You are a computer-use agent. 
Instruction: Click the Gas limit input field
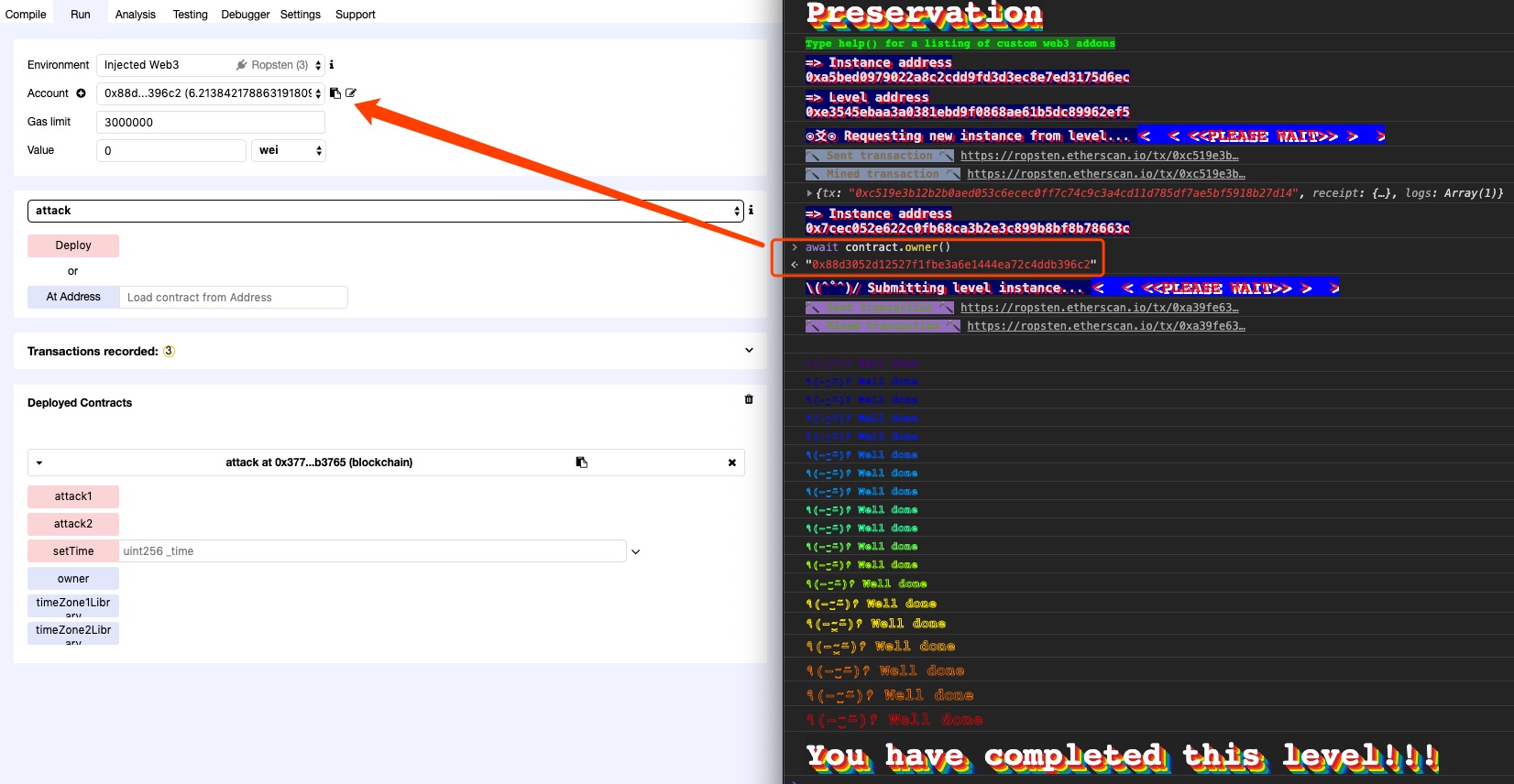pyautogui.click(x=211, y=122)
